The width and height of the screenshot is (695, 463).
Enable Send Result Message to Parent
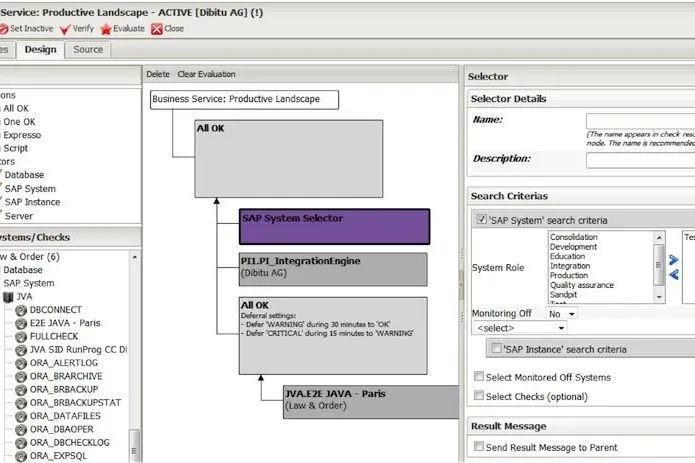[x=479, y=446]
